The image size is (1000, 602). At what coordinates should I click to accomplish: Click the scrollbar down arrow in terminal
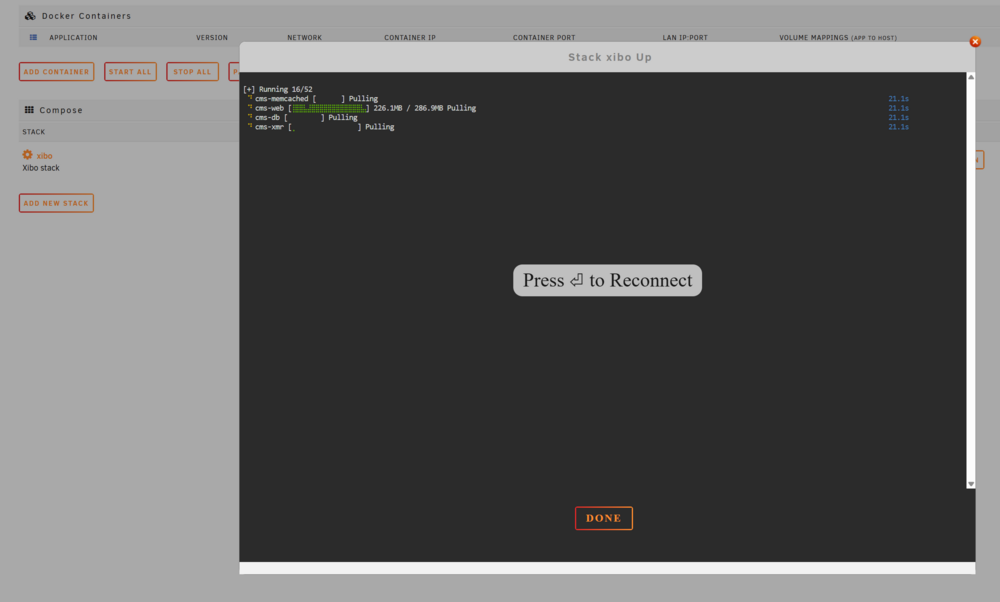tap(971, 484)
